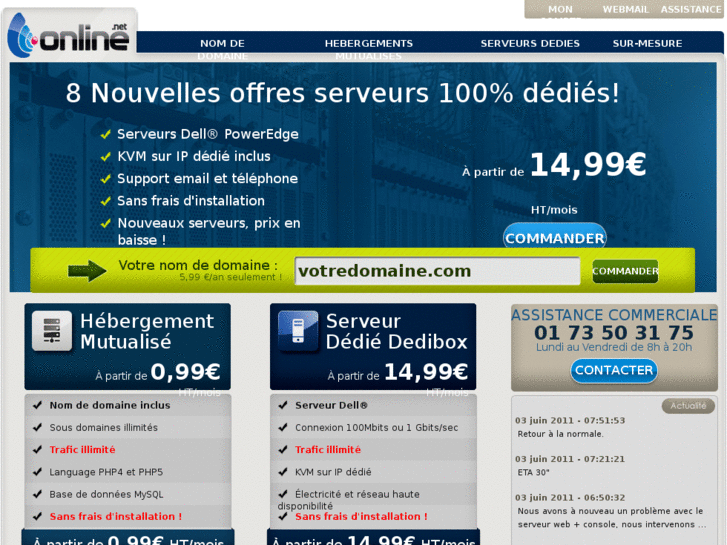This screenshot has width=727, height=545.
Task: Click checkmark next to Support email et téléphone
Action: click(106, 179)
